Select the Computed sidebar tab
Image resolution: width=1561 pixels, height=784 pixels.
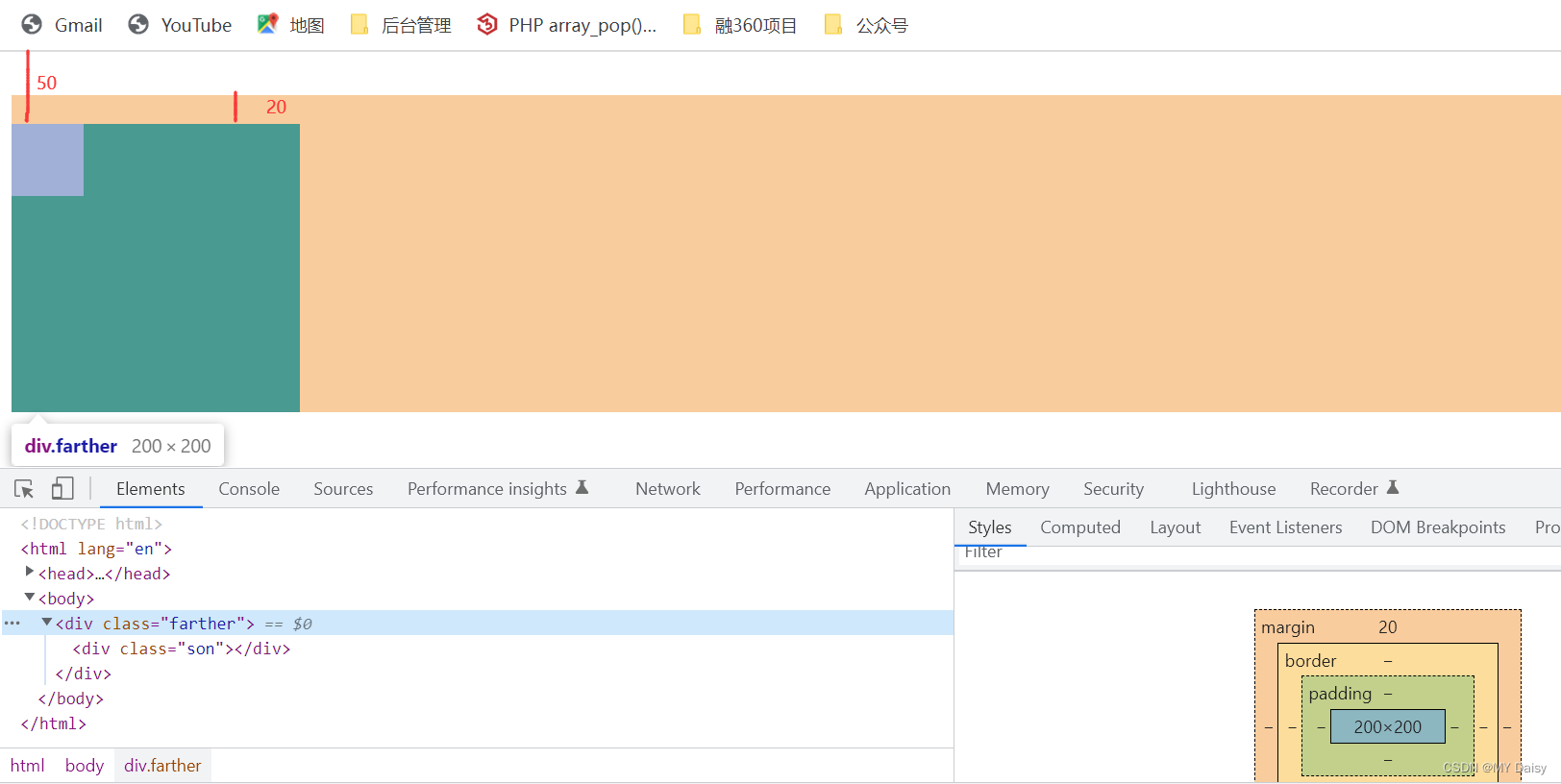point(1080,527)
